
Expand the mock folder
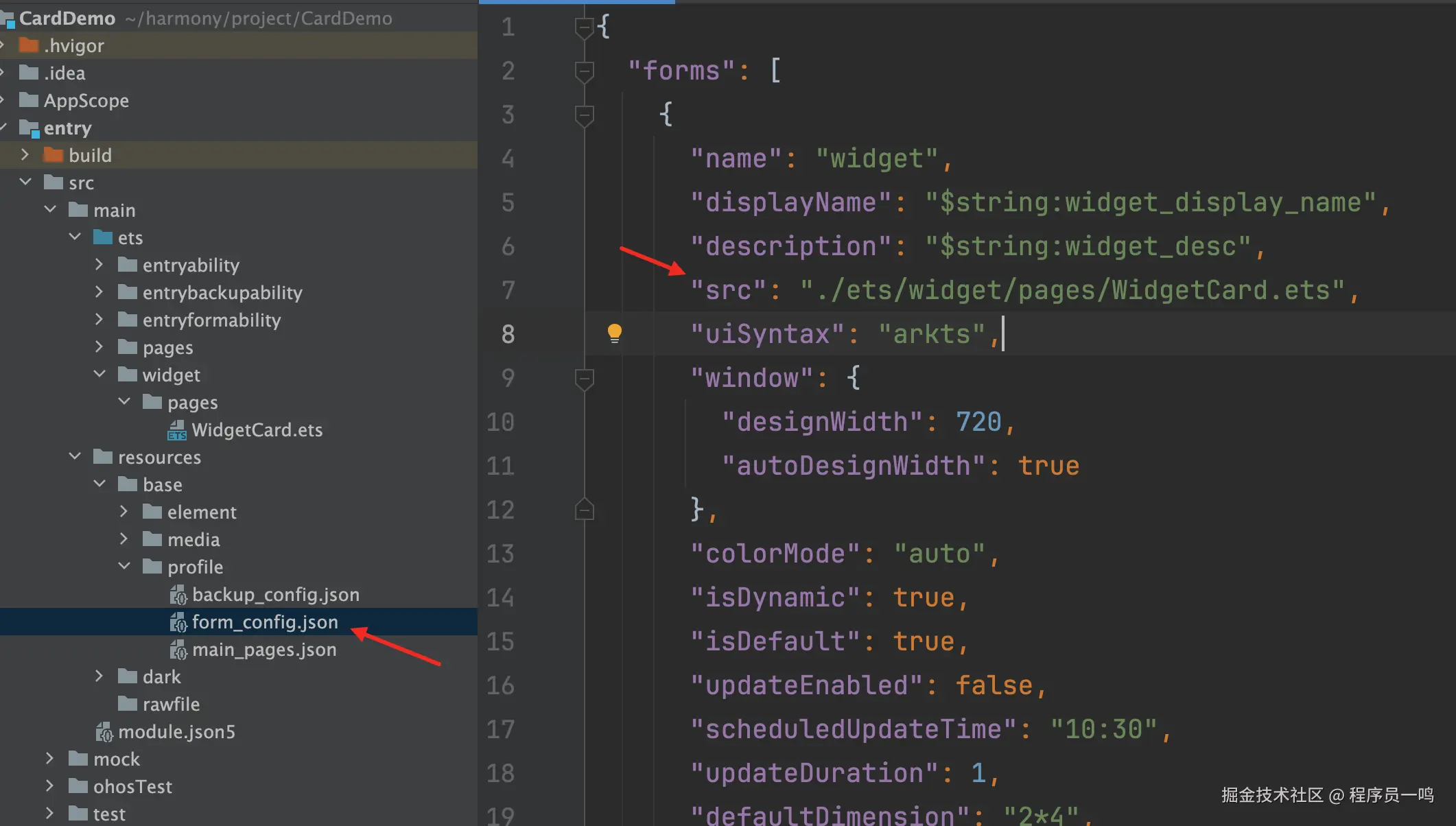click(x=49, y=759)
